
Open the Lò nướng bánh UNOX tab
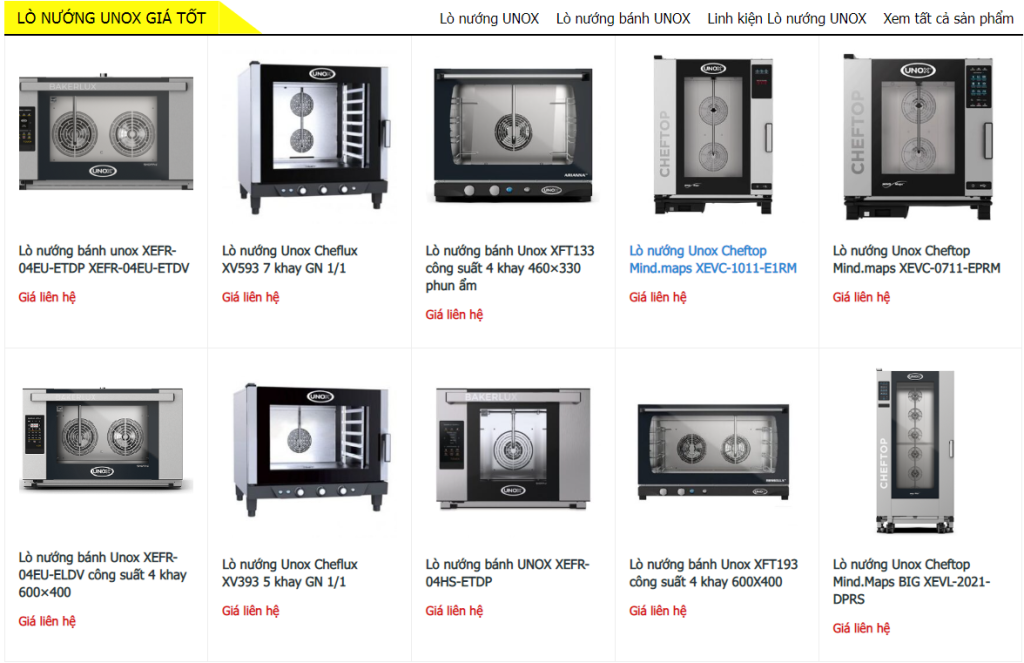click(623, 19)
